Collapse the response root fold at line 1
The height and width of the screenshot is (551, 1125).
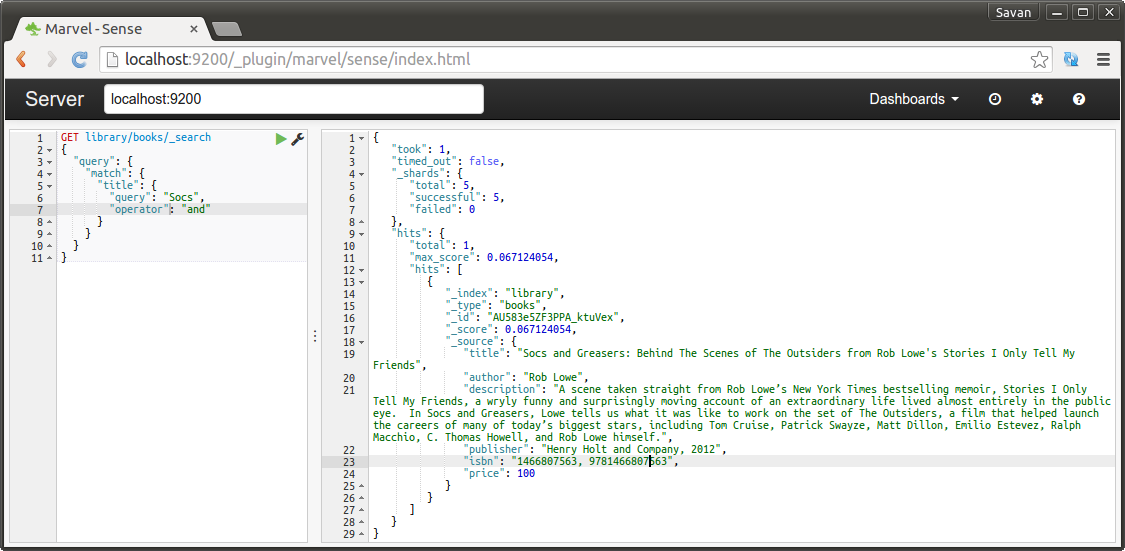pos(360,138)
